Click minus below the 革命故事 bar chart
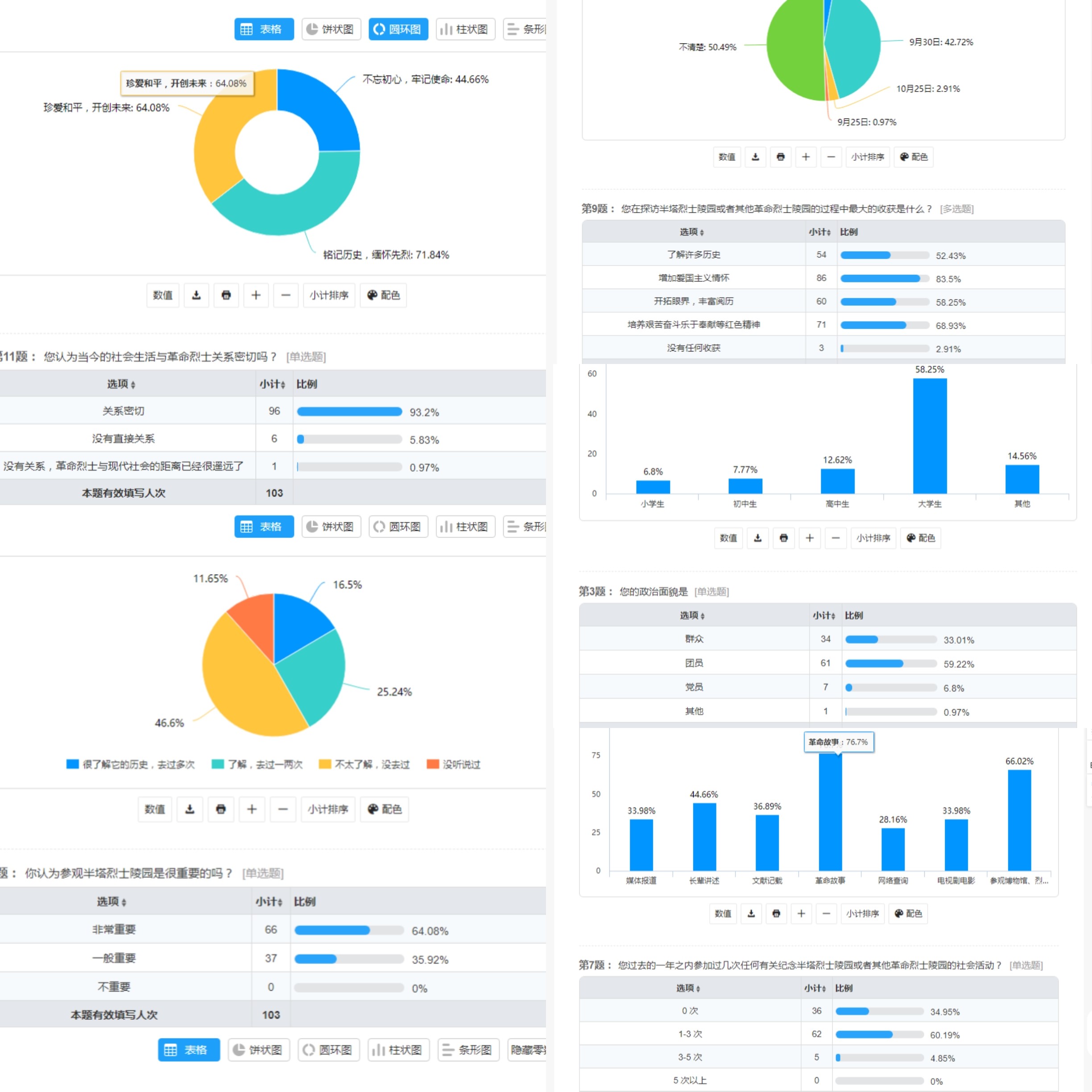1092x1092 pixels. (x=826, y=914)
